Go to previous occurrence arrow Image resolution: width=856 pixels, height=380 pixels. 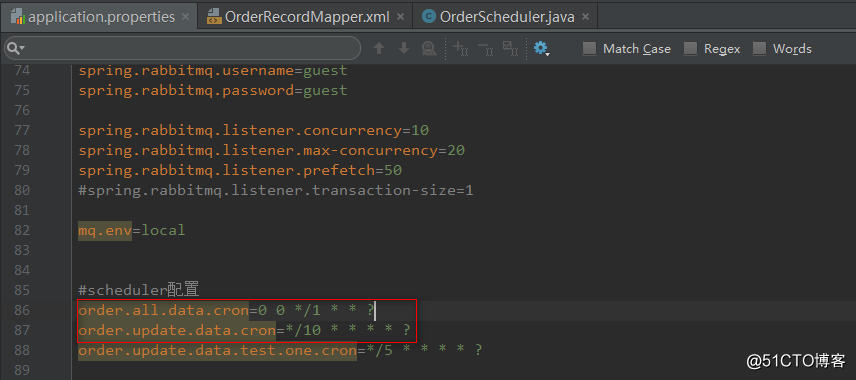379,49
